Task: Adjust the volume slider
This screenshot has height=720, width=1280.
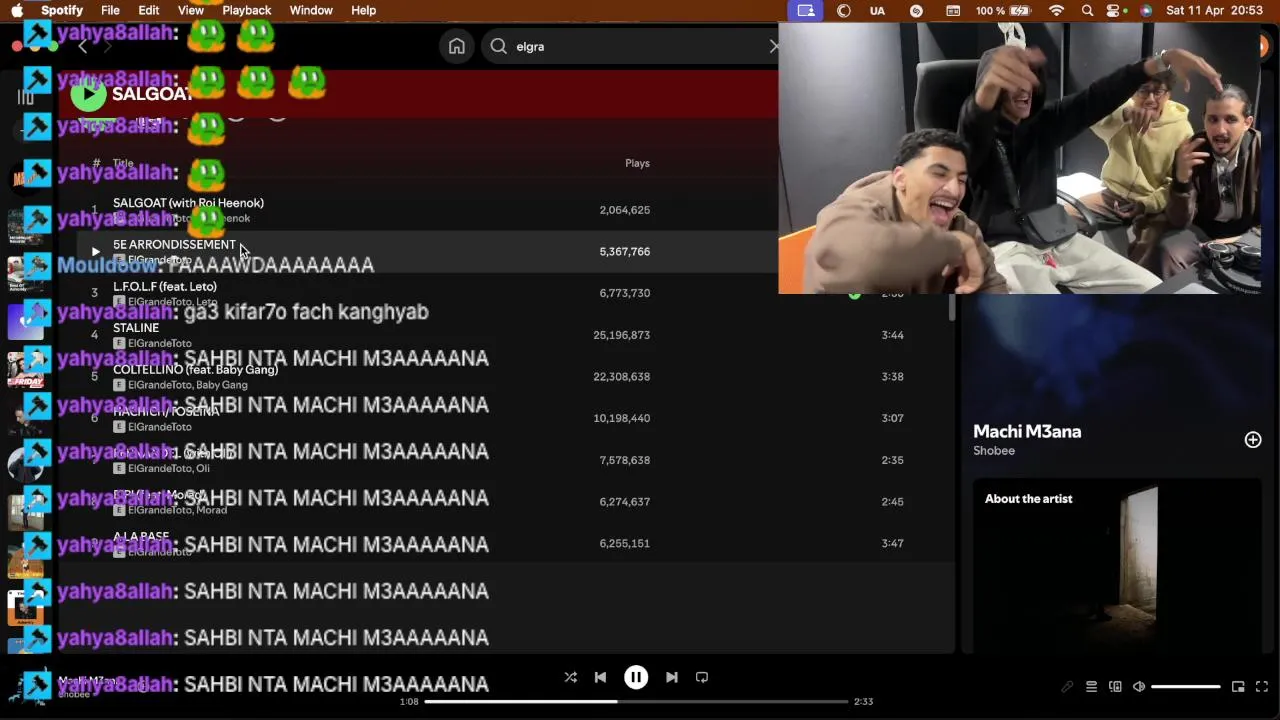Action: pyautogui.click(x=1186, y=687)
